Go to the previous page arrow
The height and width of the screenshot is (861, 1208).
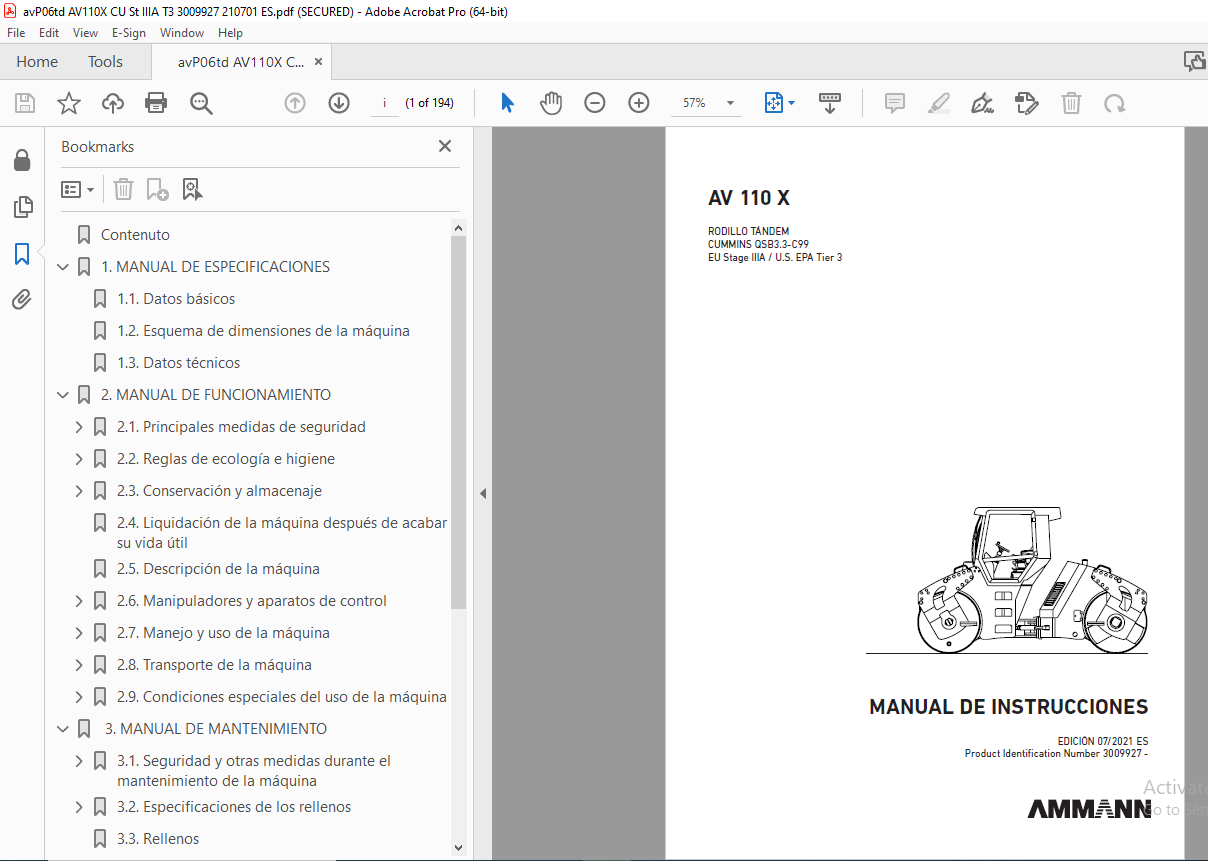(x=295, y=103)
